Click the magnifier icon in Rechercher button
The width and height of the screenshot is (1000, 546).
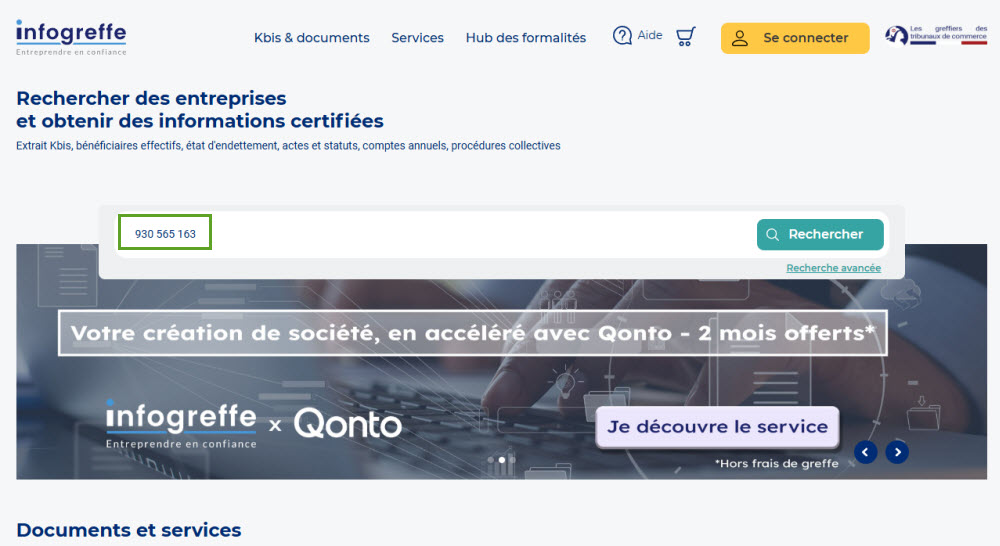[x=772, y=235]
